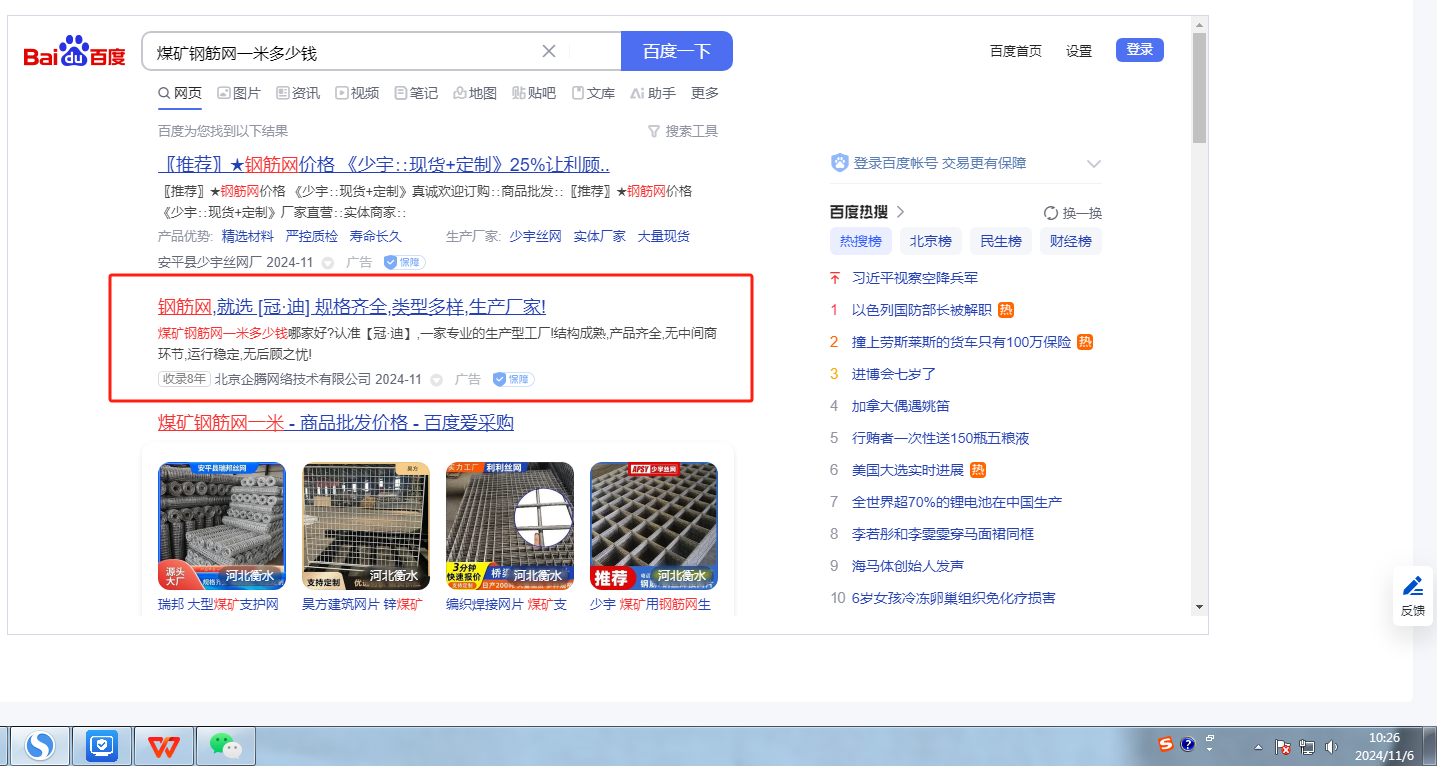
Task: Select the 热搜榜 hot list tab
Action: (x=861, y=241)
